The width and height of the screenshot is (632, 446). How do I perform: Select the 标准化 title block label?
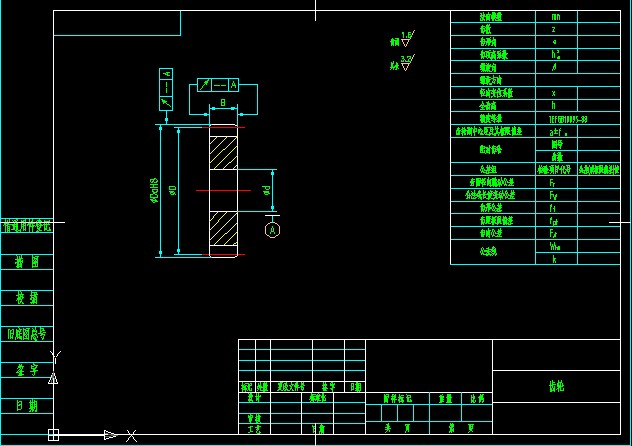coord(317,398)
